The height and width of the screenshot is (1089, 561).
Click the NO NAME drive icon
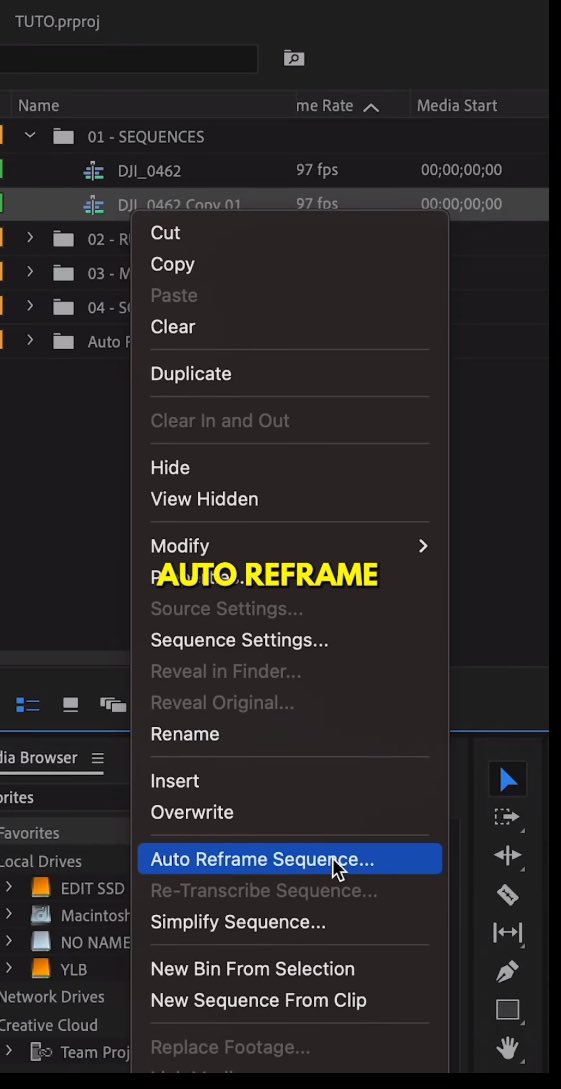pos(41,942)
